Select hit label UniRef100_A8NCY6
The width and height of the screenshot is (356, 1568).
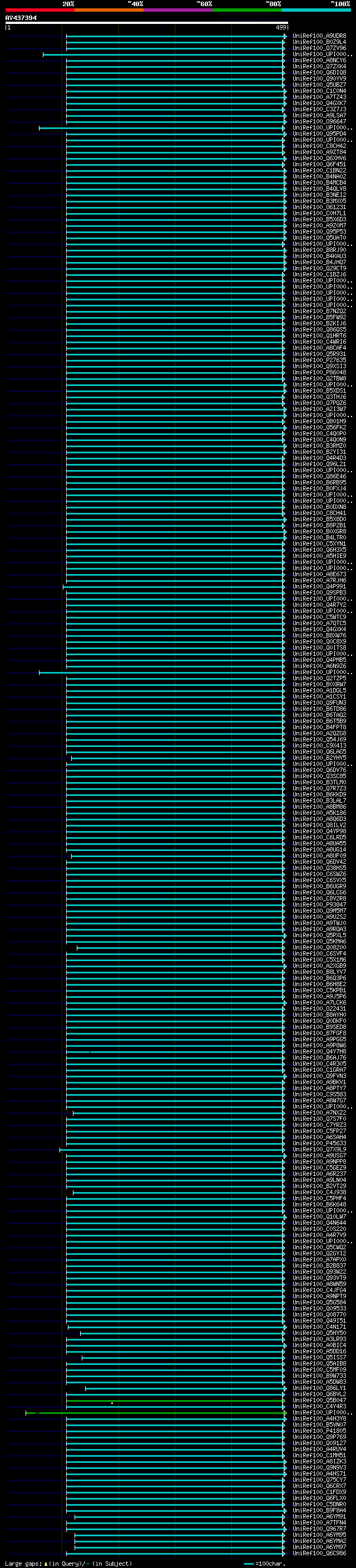point(319,60)
